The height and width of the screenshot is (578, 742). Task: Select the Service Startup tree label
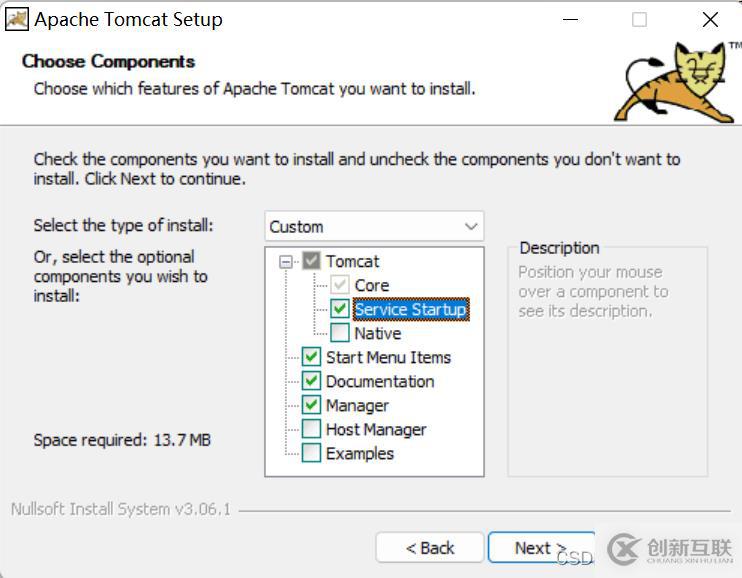click(x=411, y=309)
